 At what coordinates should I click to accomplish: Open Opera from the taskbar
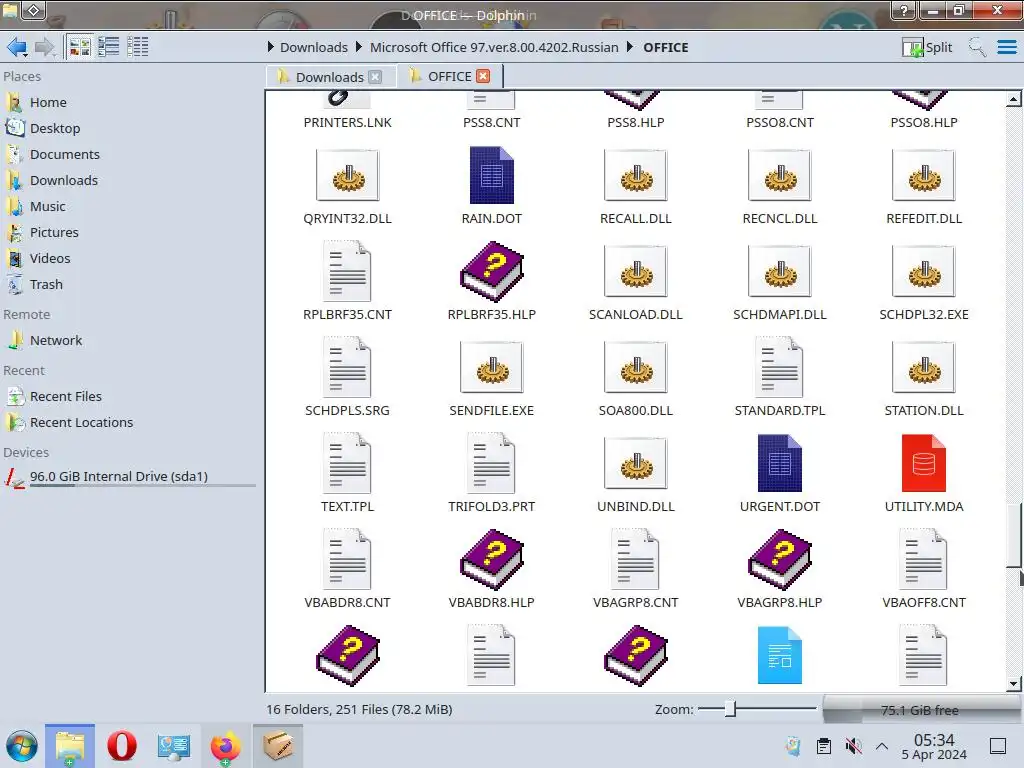(x=121, y=746)
